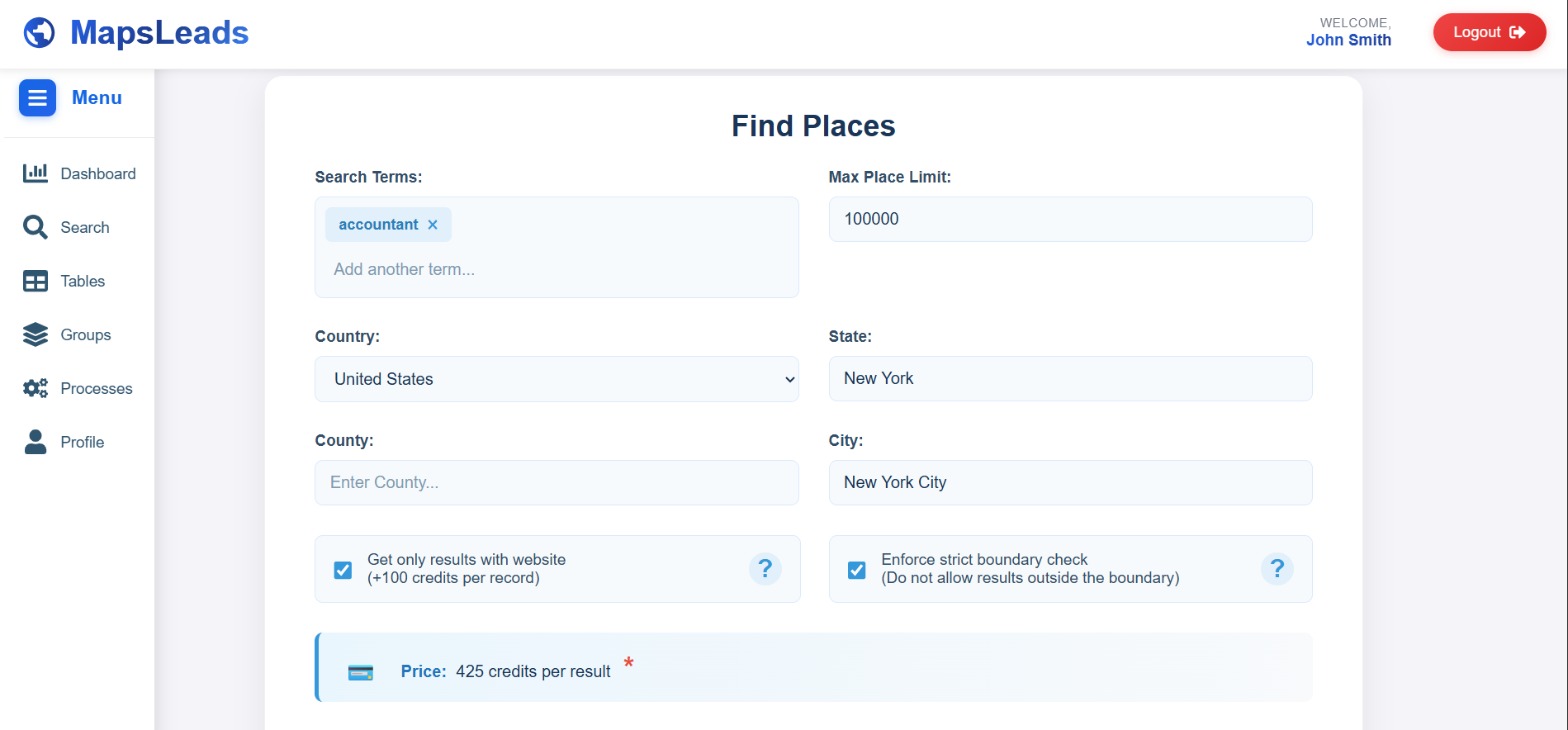Viewport: 1568px width, 730px height.
Task: Click the red Logout button
Action: pos(1490,32)
